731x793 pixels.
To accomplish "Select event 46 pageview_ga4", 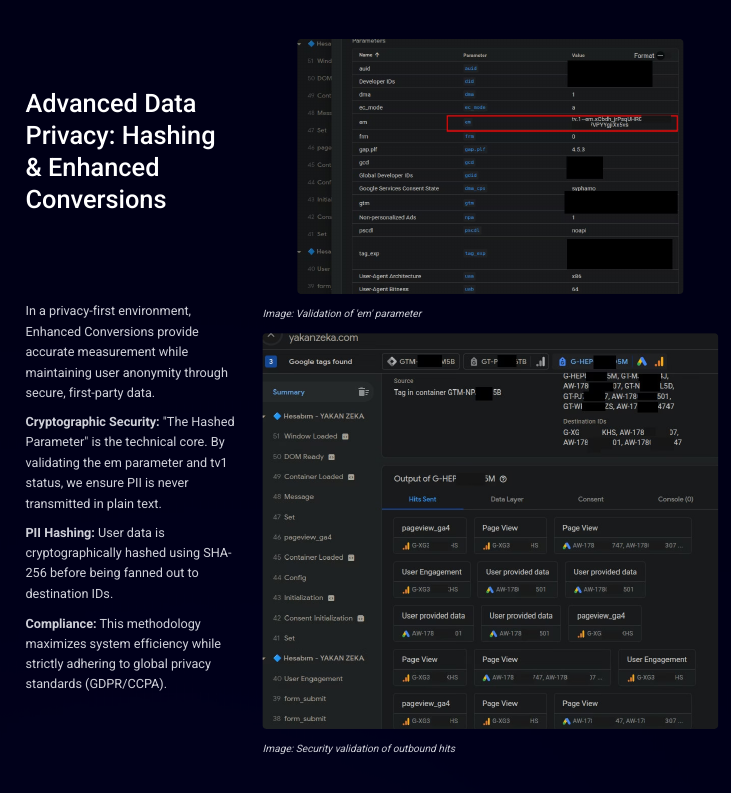I will pyautogui.click(x=303, y=537).
